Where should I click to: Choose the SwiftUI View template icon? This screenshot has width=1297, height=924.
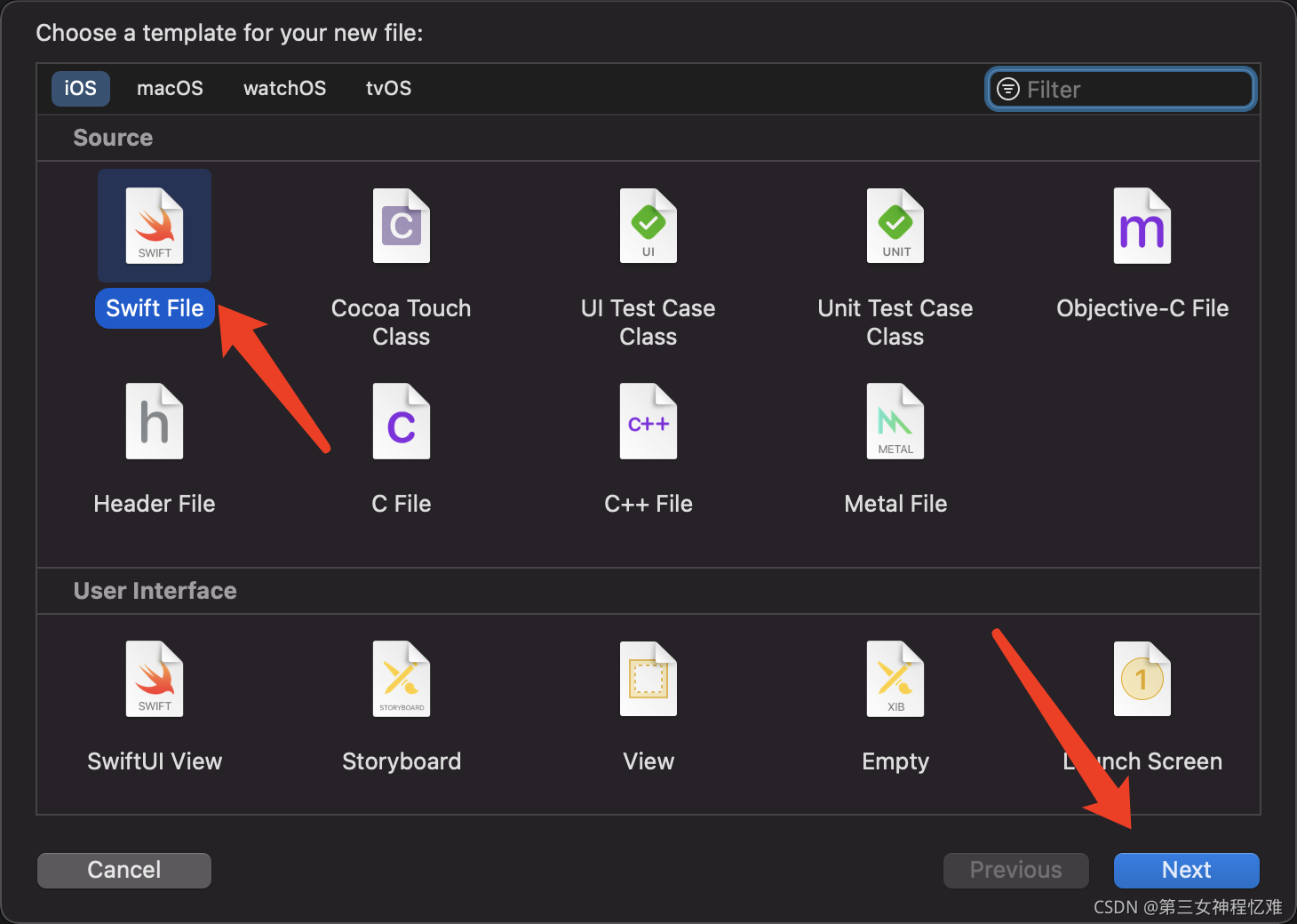tap(155, 679)
